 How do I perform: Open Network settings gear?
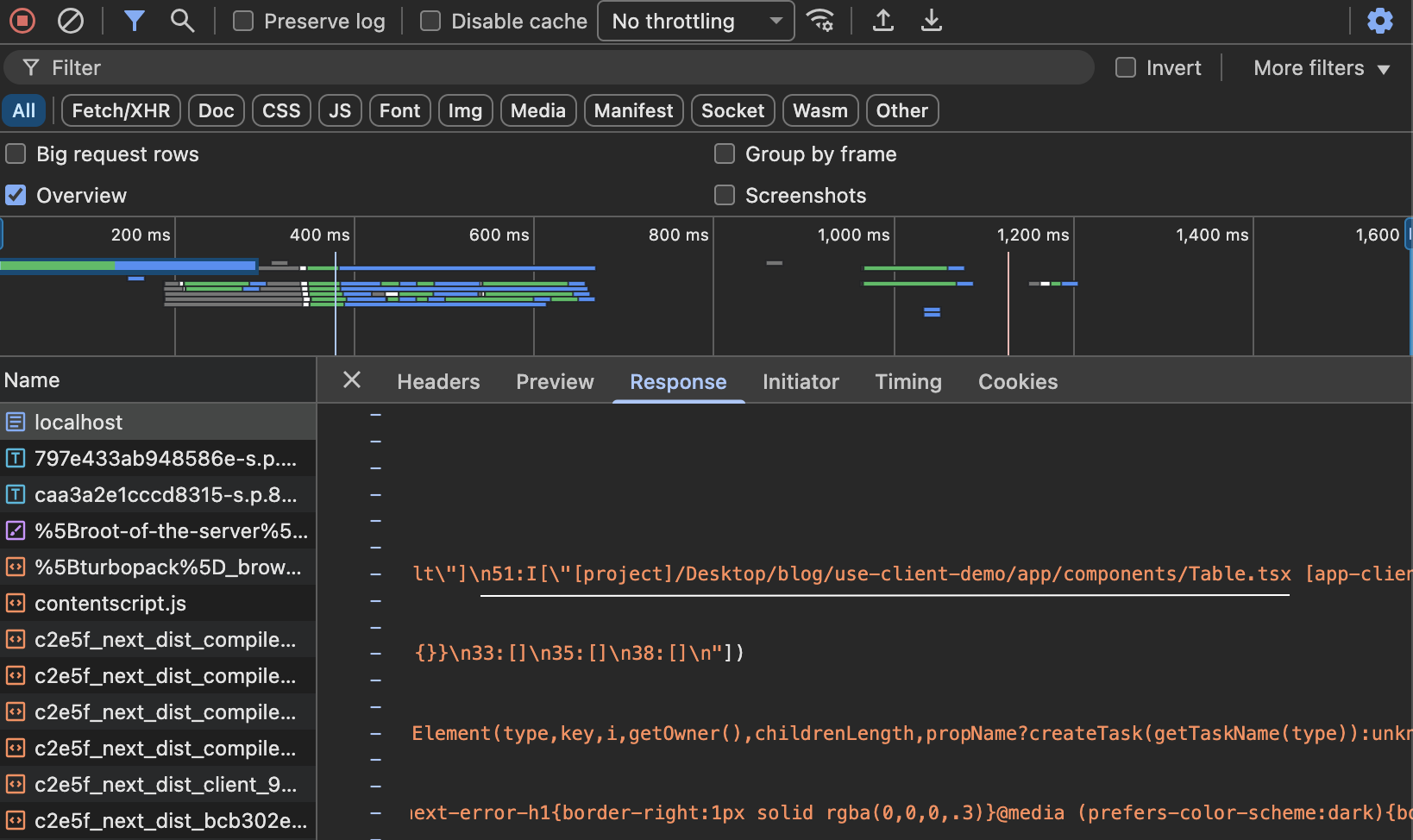point(1379,21)
